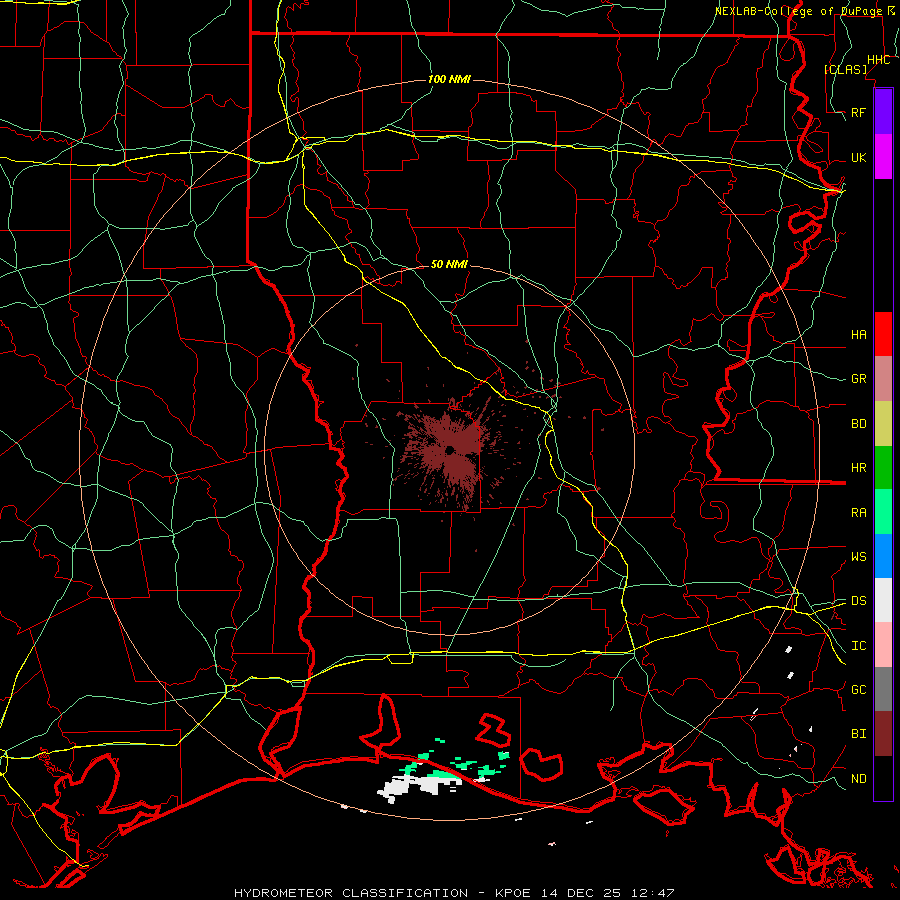Click the GC legend label

(x=858, y=690)
